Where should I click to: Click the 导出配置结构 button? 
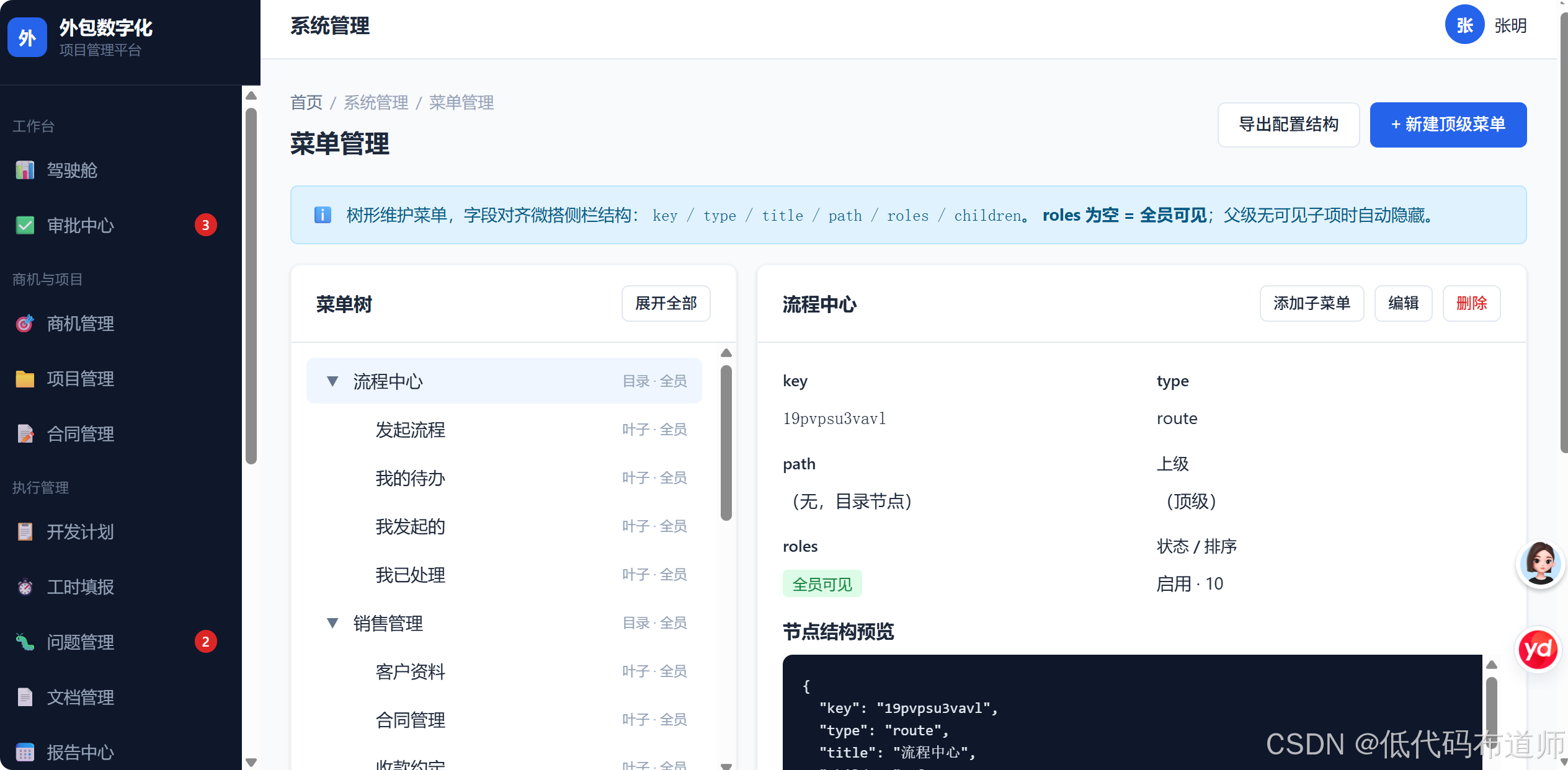pos(1288,125)
